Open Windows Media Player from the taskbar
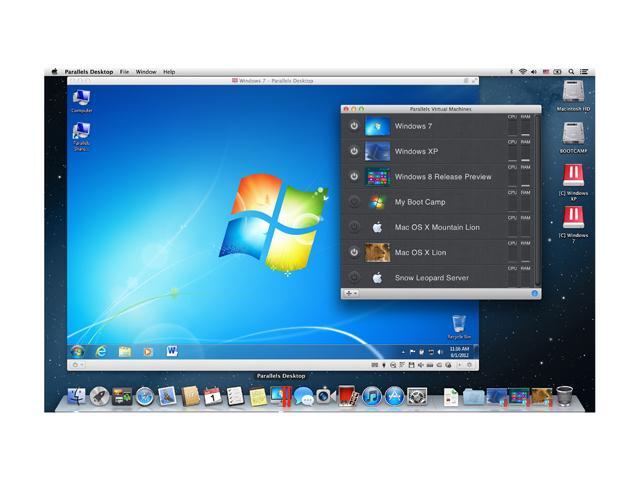 pyautogui.click(x=148, y=351)
